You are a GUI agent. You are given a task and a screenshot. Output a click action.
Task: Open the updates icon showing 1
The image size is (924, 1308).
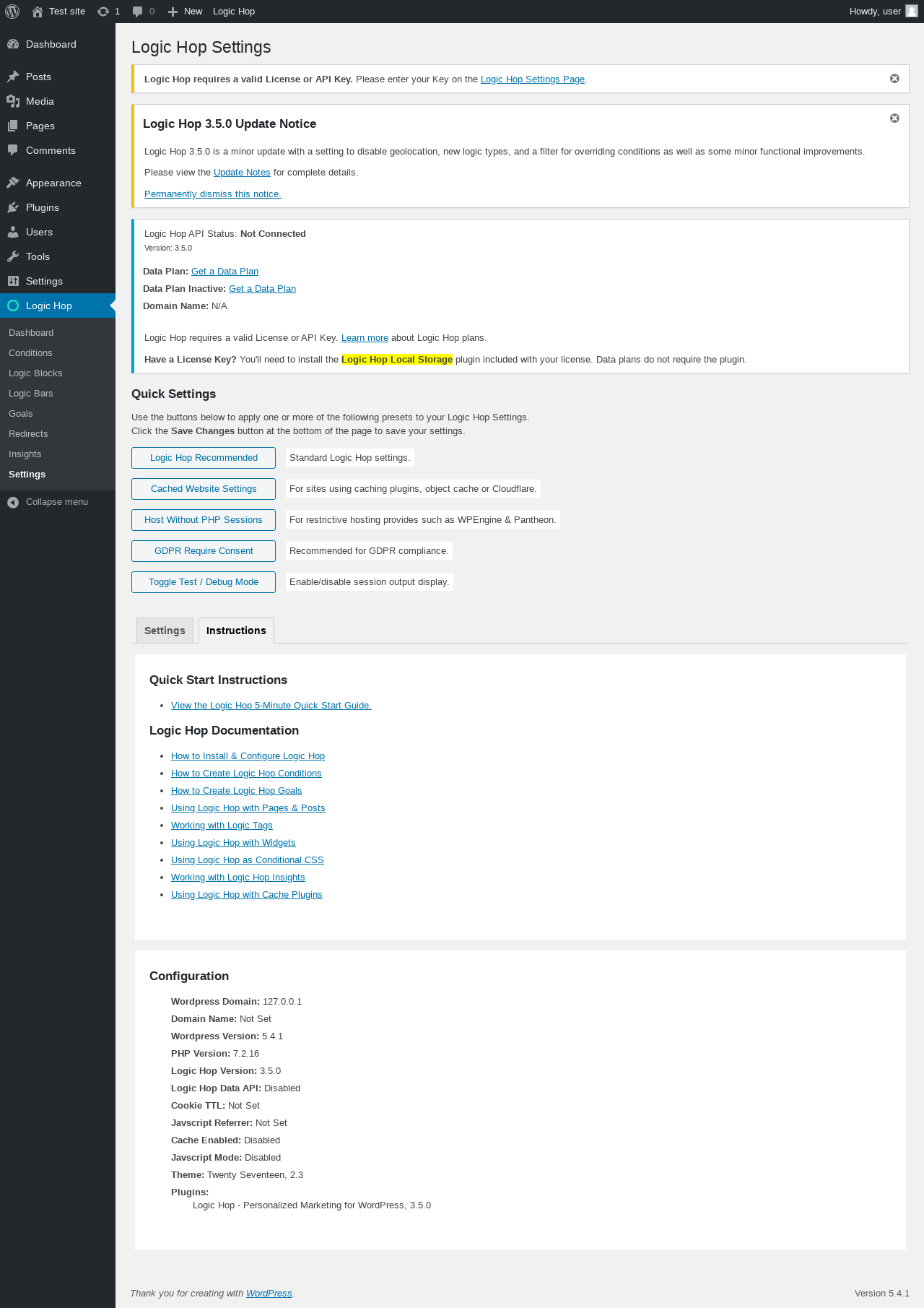tap(103, 12)
